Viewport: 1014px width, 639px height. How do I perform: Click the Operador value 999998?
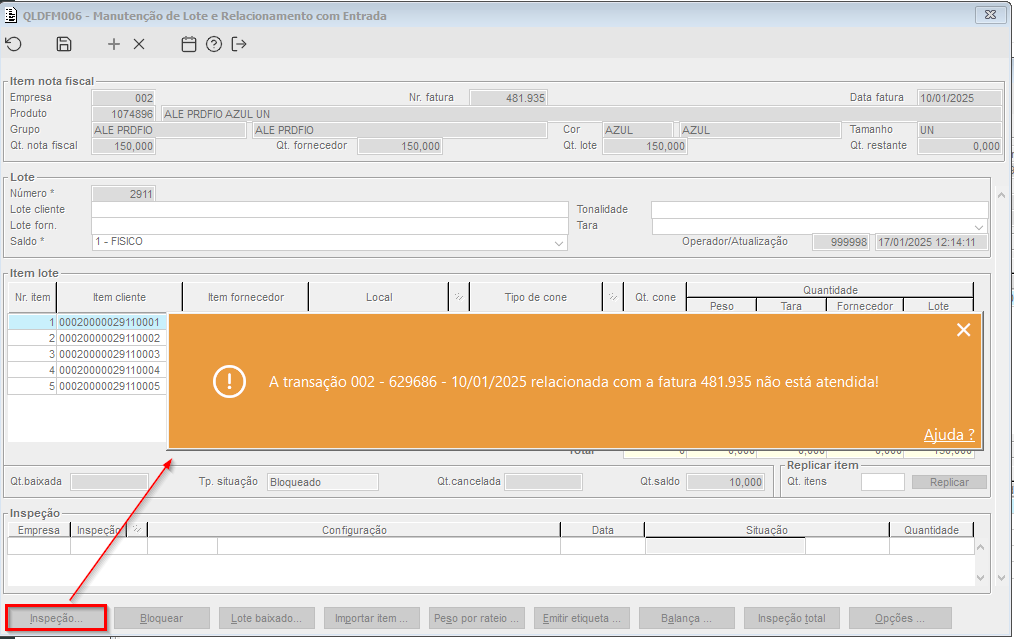(x=841, y=242)
